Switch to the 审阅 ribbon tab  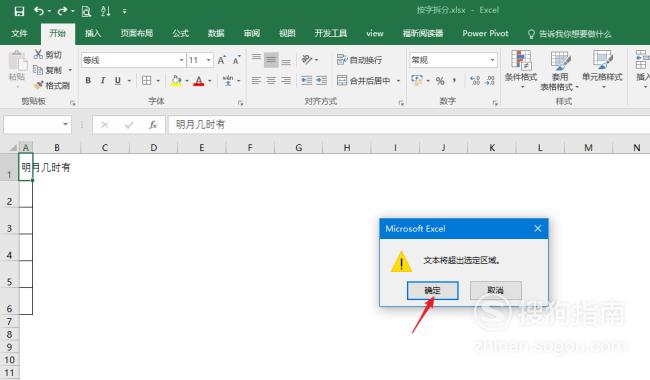pos(252,34)
